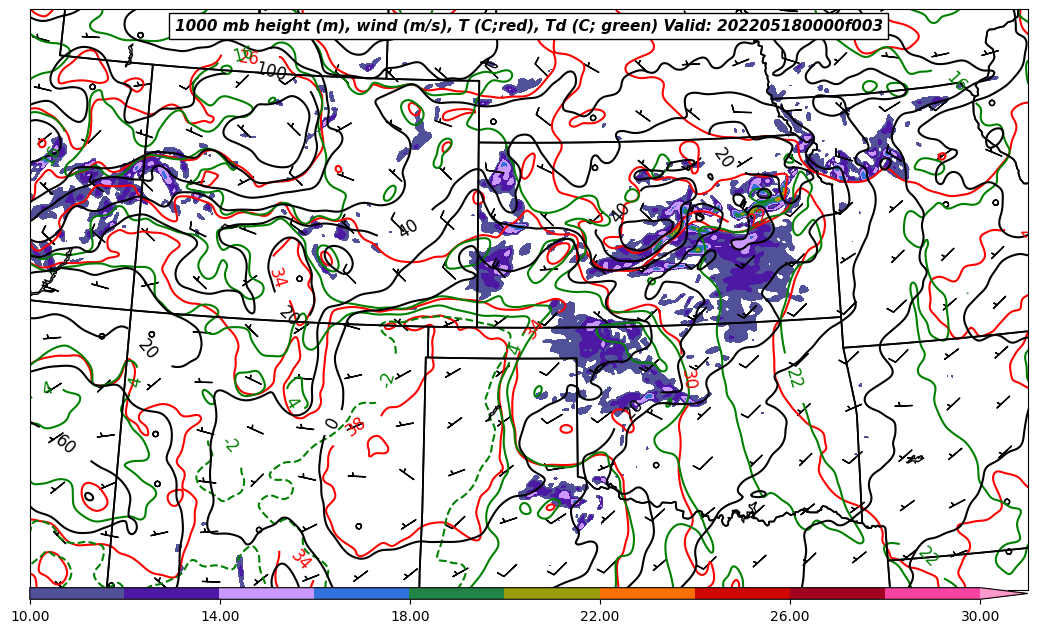Click the pink 28–30 colorbar segment
This screenshot has width=1037, height=633.
(x=933, y=593)
